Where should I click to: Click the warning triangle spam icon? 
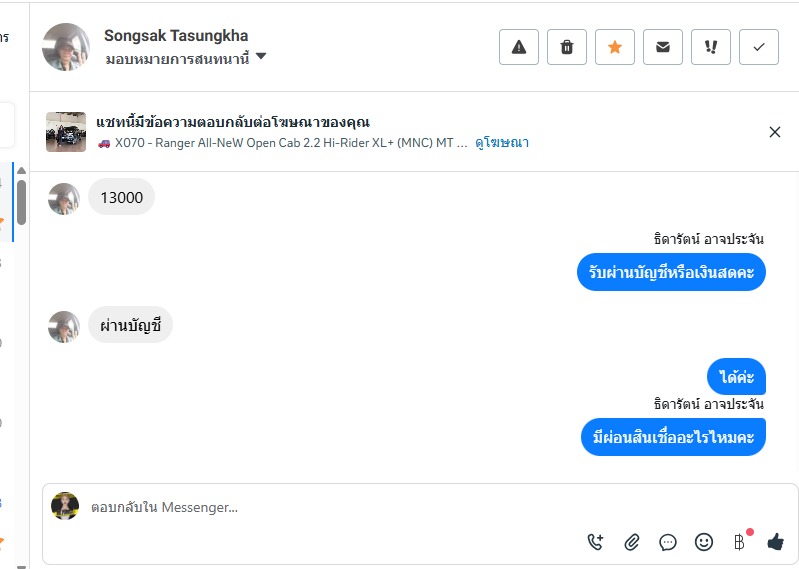[x=519, y=47]
